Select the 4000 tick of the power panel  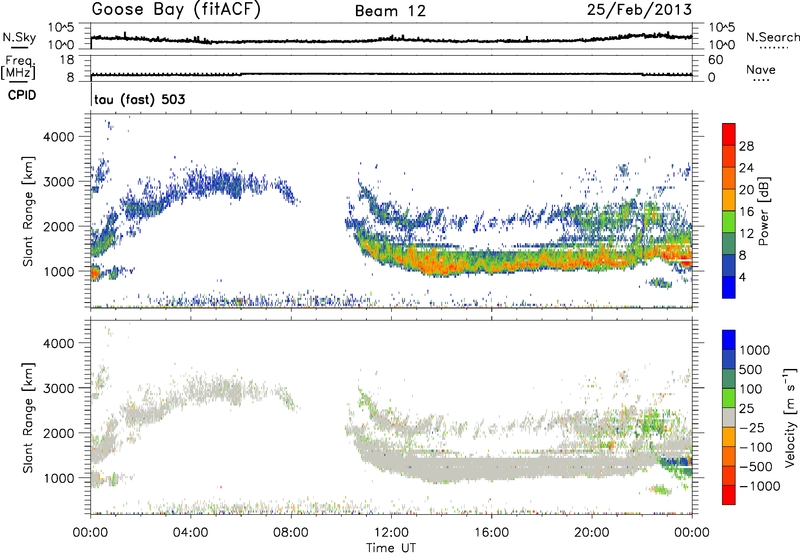pos(59,137)
